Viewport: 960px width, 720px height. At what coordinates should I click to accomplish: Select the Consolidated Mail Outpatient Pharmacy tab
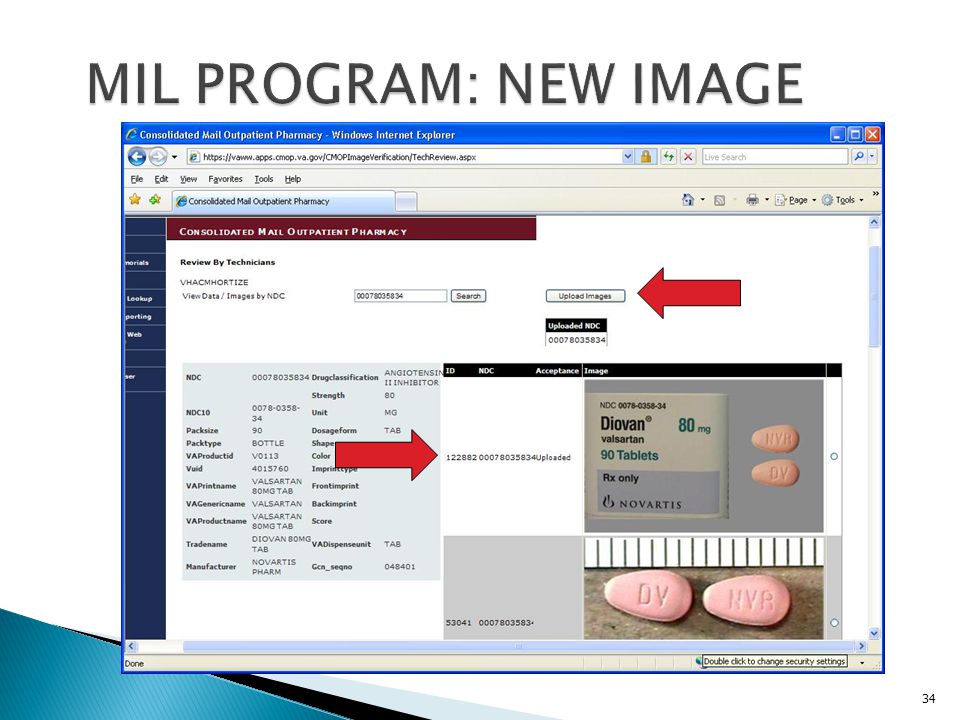[x=282, y=201]
